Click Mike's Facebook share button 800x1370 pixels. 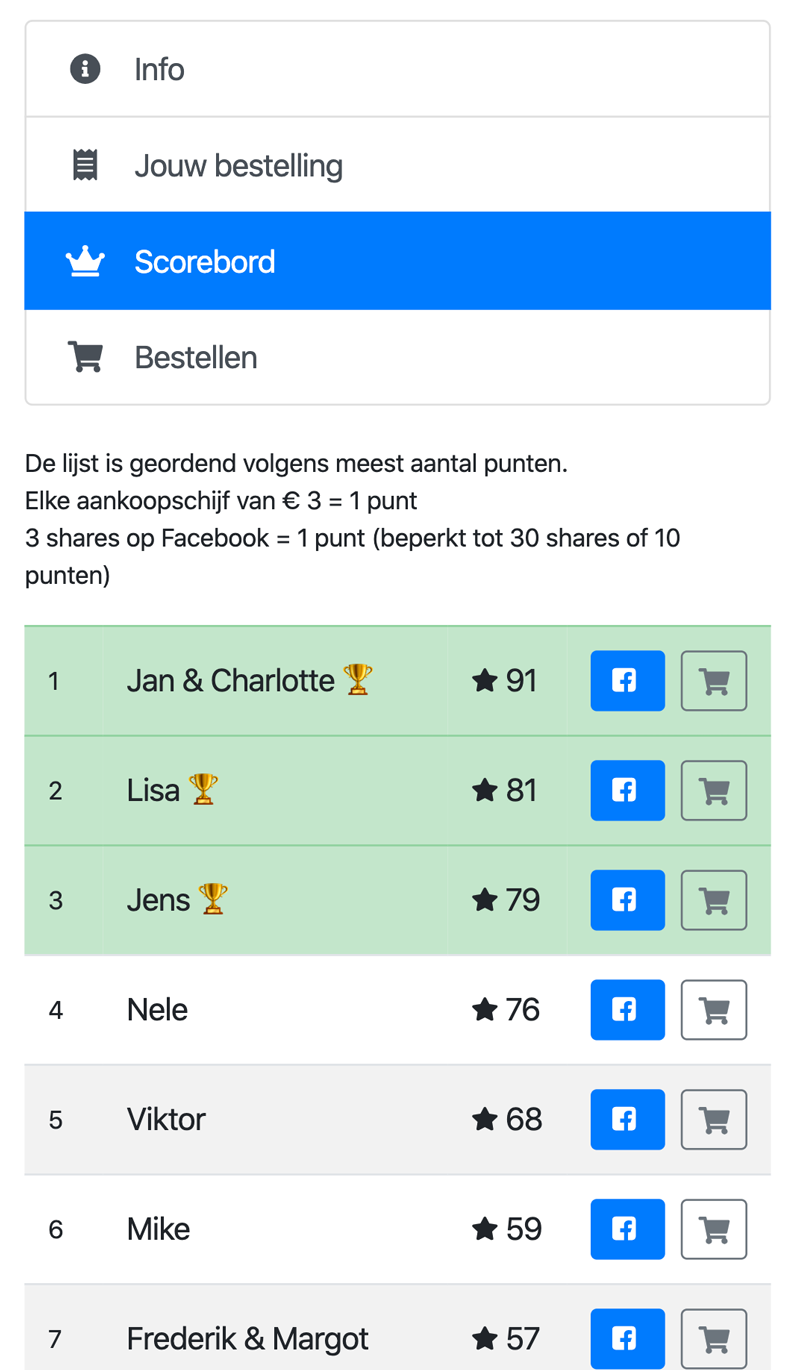click(627, 1229)
